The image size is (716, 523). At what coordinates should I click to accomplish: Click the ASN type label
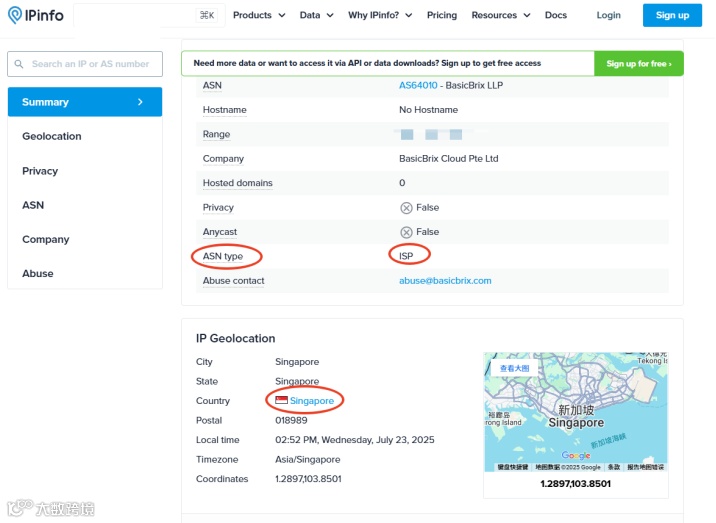pyautogui.click(x=223, y=256)
